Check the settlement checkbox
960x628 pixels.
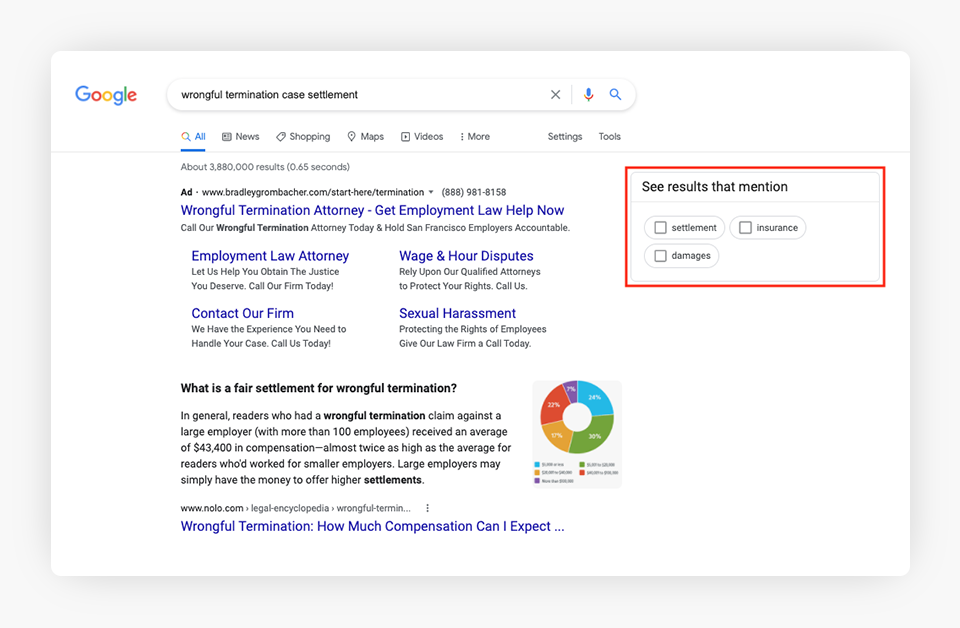[x=660, y=228]
